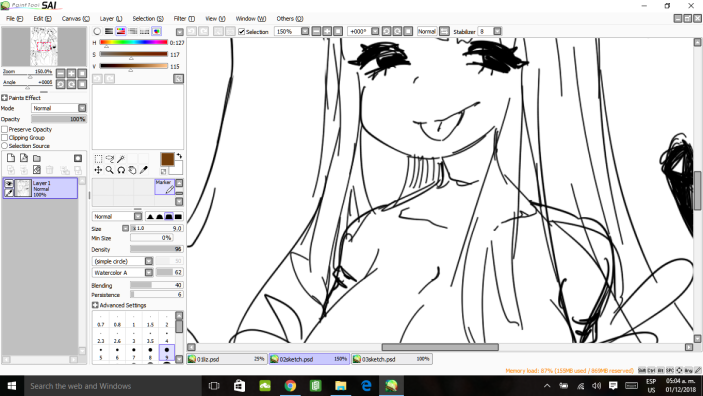Switch to 03sketch.psd tab
This screenshot has width=703, height=396.
(x=391, y=359)
